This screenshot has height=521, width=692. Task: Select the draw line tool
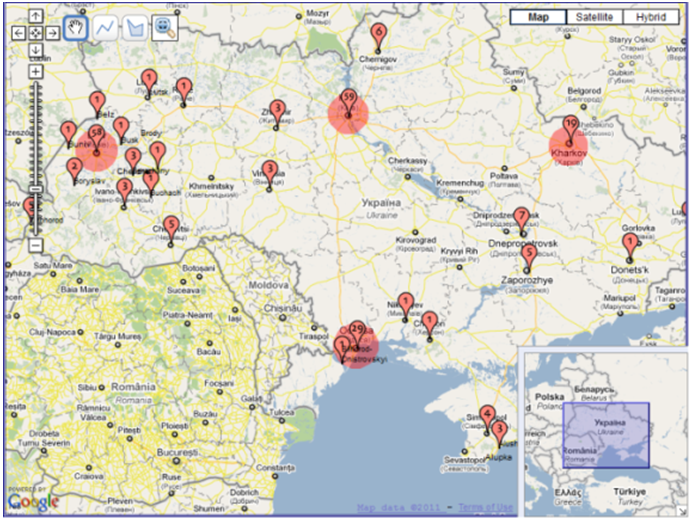pyautogui.click(x=105, y=28)
